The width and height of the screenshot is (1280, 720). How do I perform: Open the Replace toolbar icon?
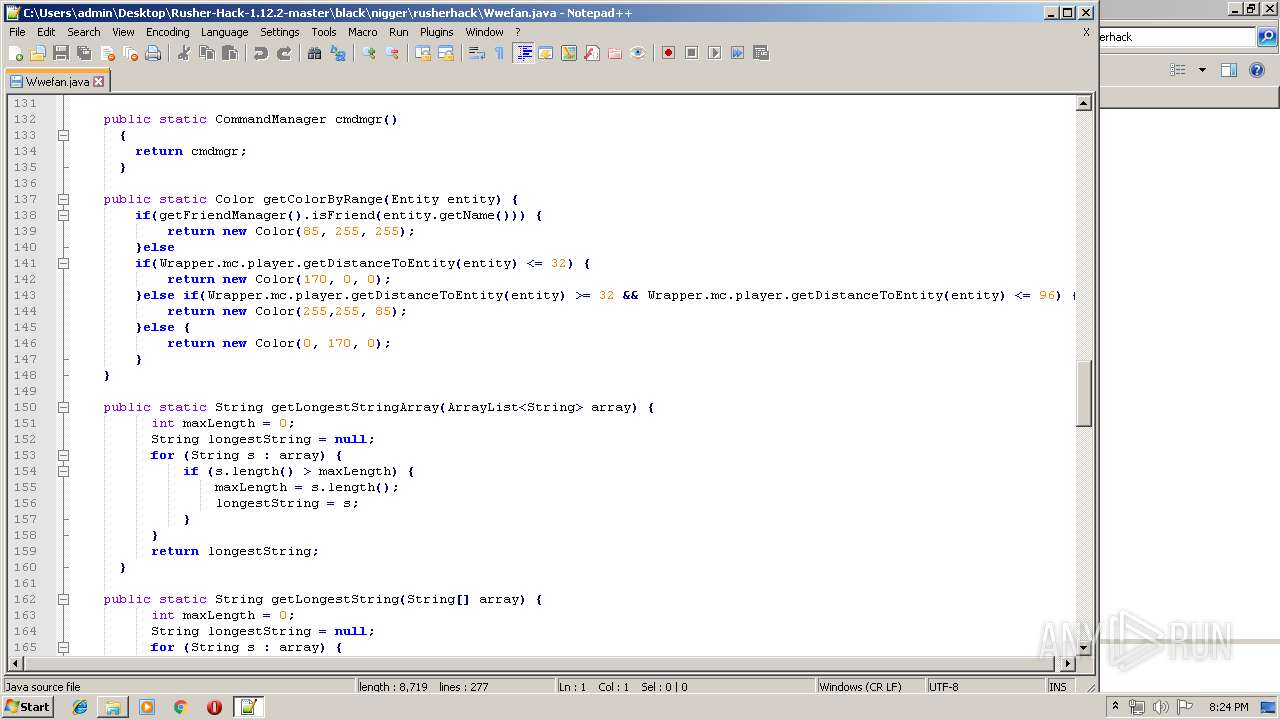click(337, 53)
